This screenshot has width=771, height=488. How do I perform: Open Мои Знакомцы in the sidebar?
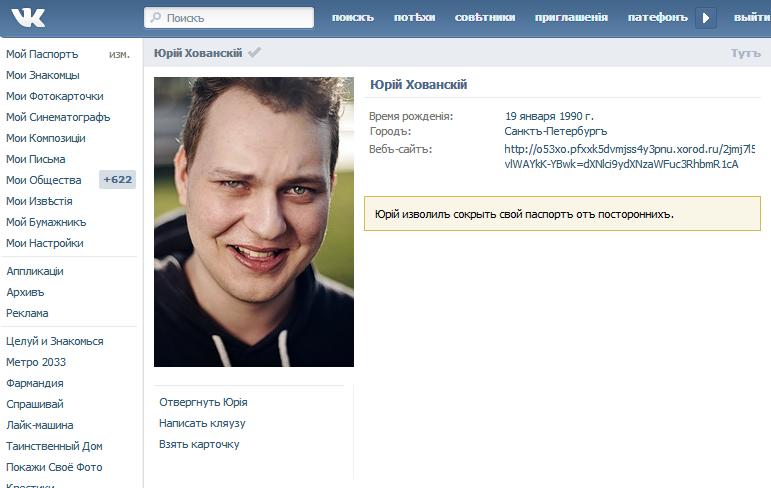point(43,75)
